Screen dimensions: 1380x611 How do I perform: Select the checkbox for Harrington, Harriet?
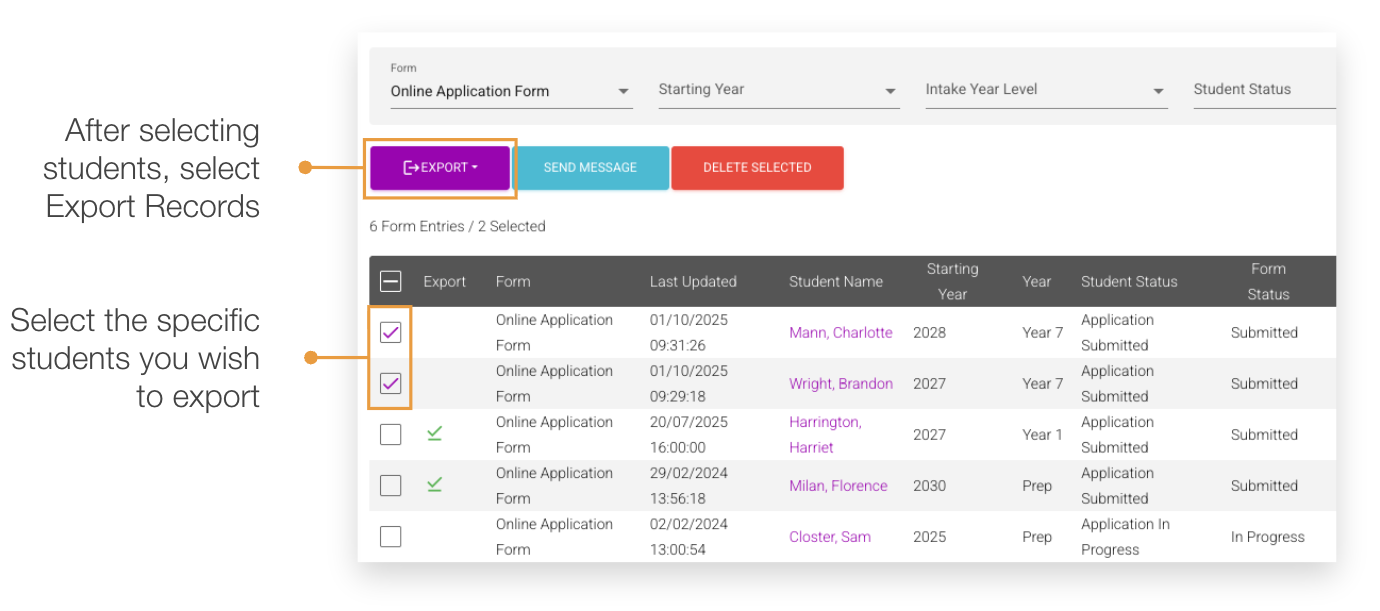point(390,434)
